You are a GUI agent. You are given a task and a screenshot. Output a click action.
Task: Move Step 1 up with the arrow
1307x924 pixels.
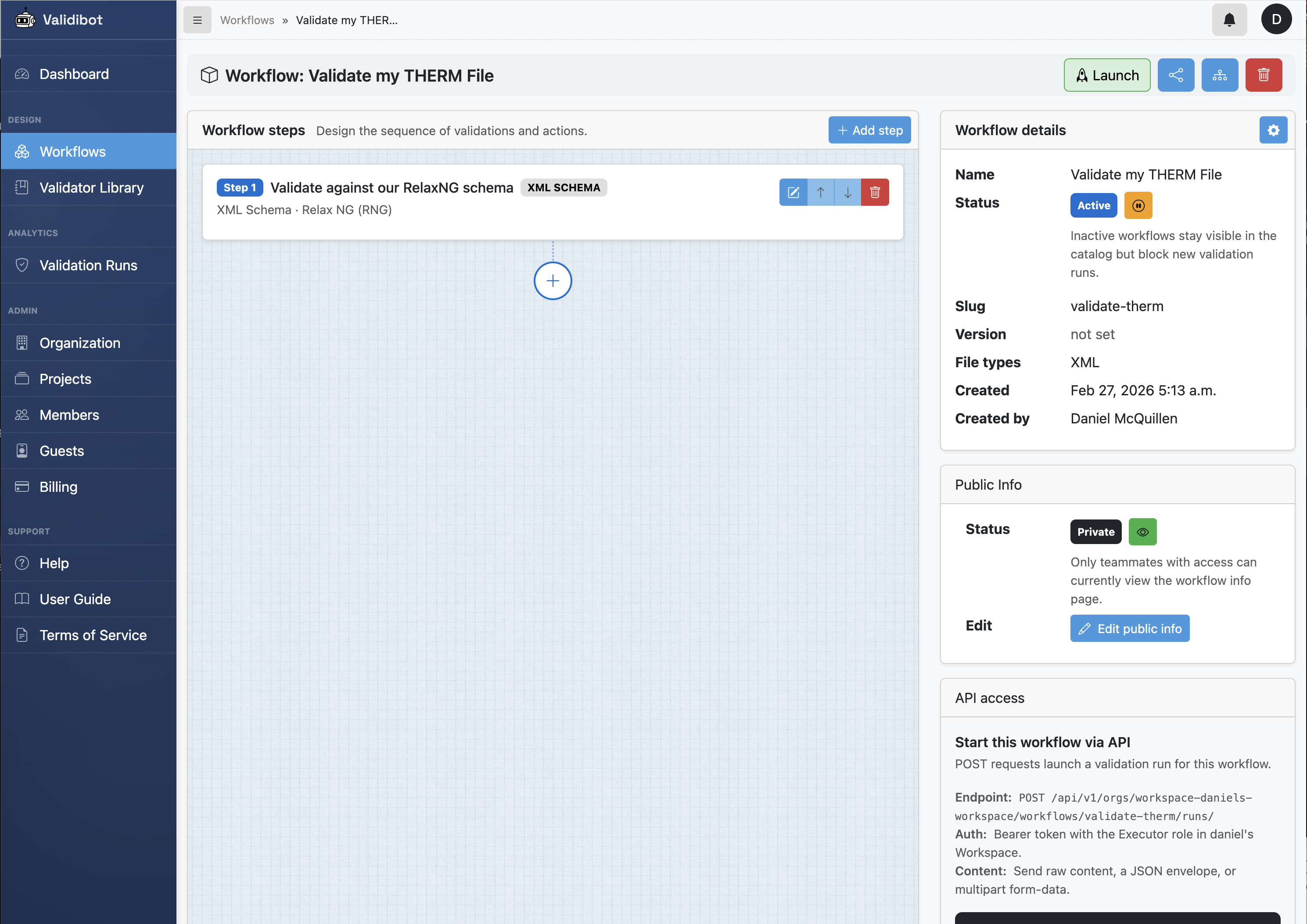pos(820,192)
